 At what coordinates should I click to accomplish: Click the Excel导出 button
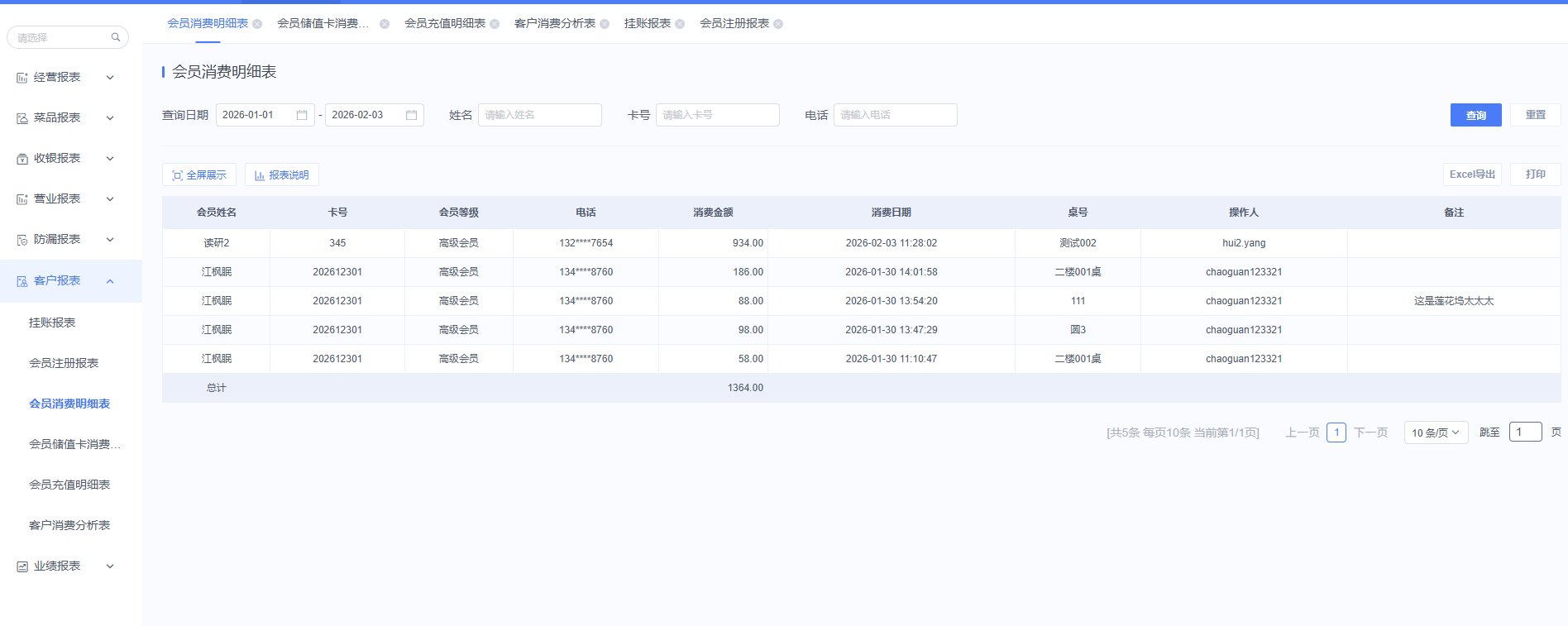click(1472, 174)
